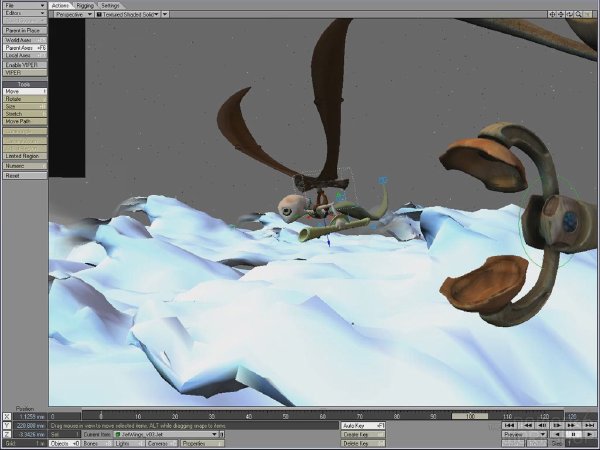The image size is (600, 450).
Task: Toggle the Y axis channel button
Action: click(x=7, y=426)
